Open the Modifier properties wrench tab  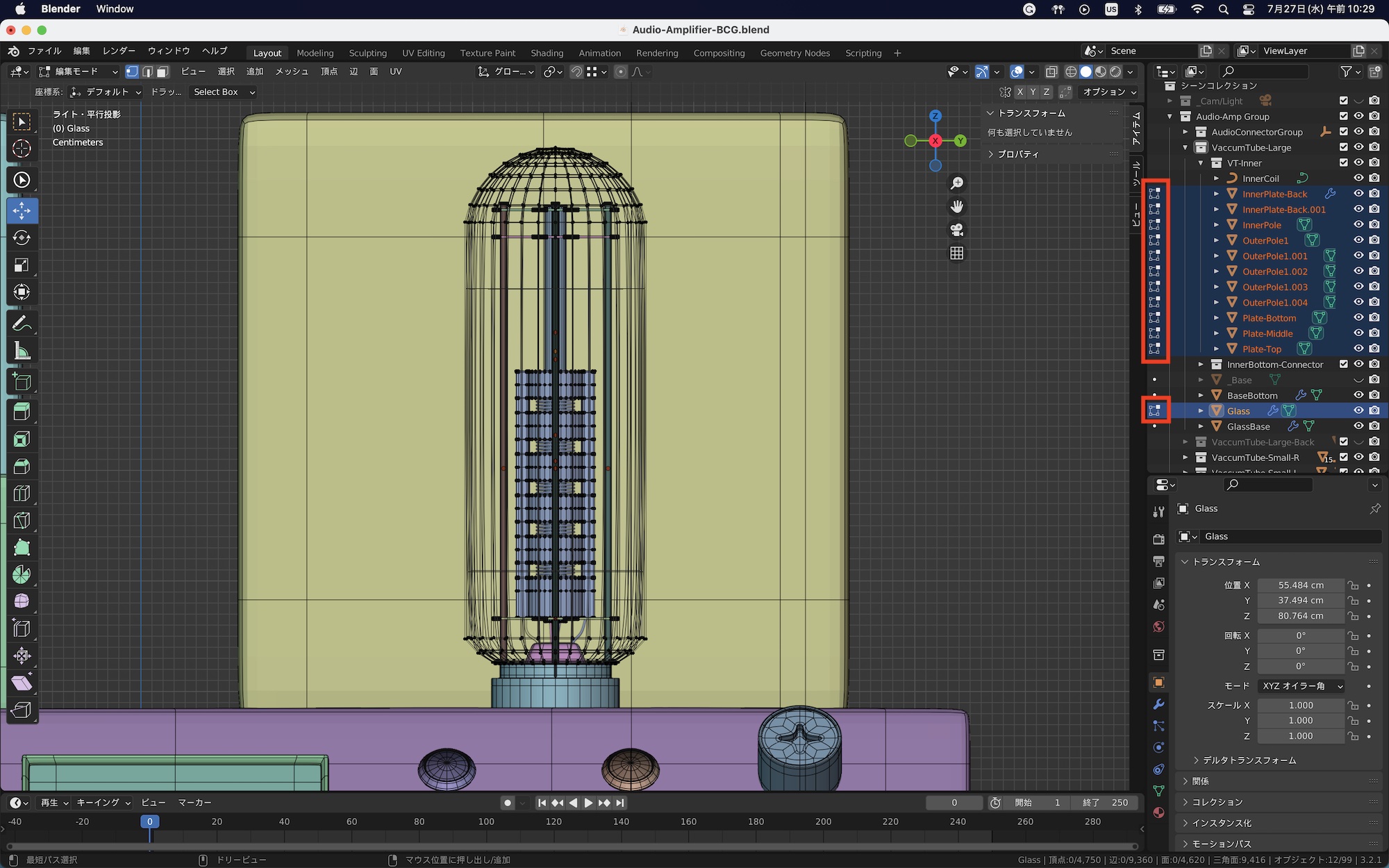coord(1158,704)
